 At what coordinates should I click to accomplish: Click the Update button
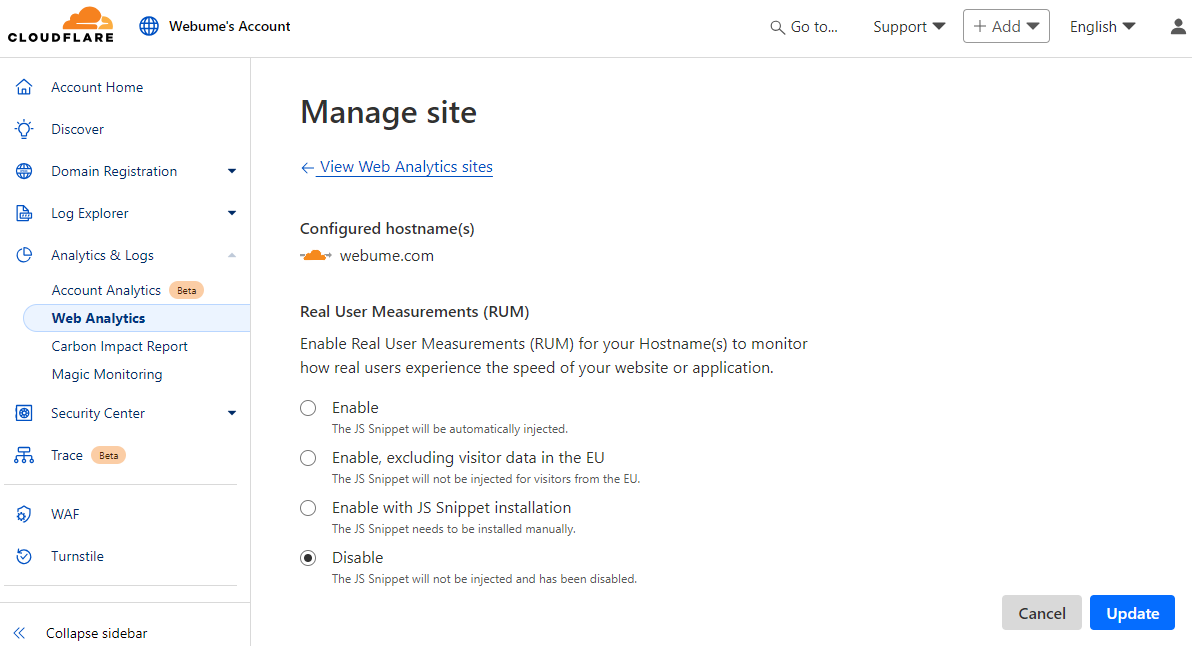[x=1132, y=612]
